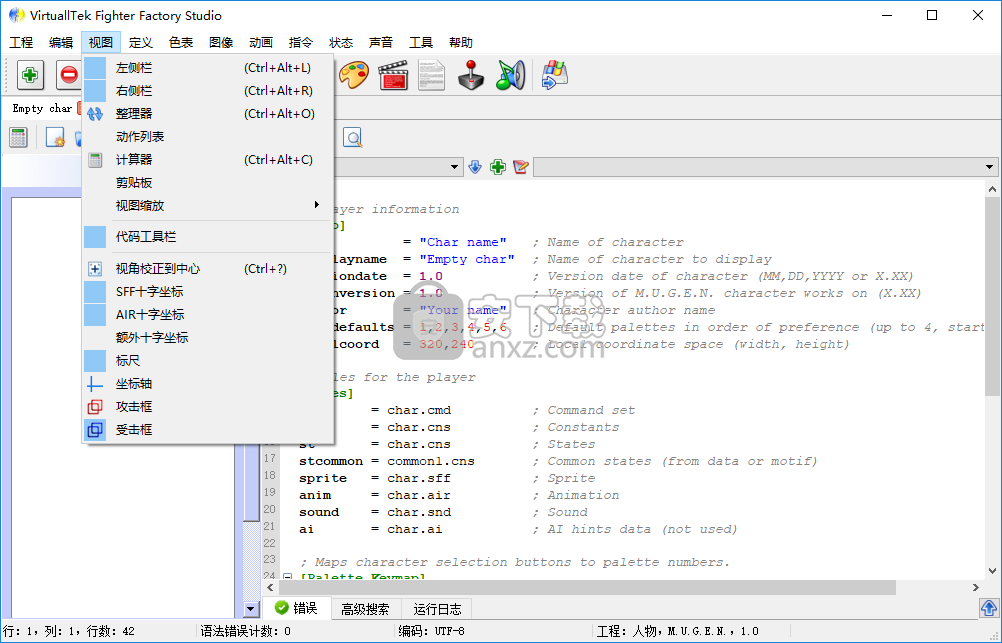Click the magnifying glass search icon
The width and height of the screenshot is (1002, 643).
352,137
